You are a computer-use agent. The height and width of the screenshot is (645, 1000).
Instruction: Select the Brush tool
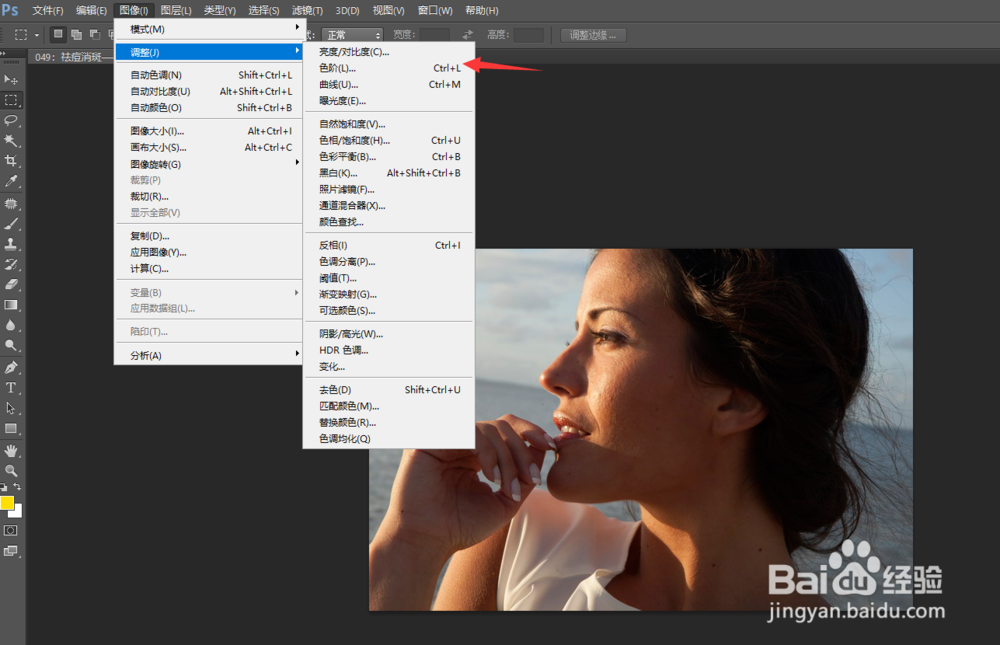[11, 224]
